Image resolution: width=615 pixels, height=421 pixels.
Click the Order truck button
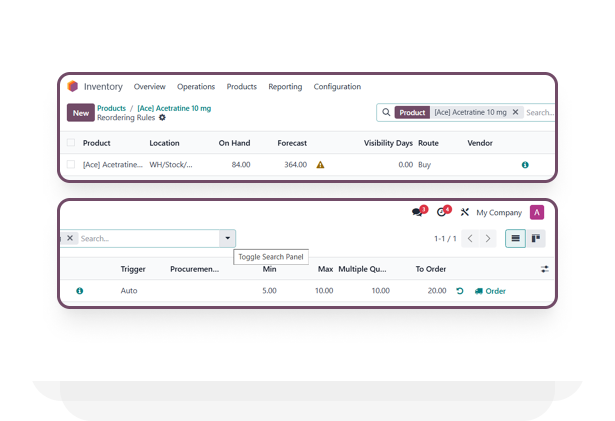point(490,291)
